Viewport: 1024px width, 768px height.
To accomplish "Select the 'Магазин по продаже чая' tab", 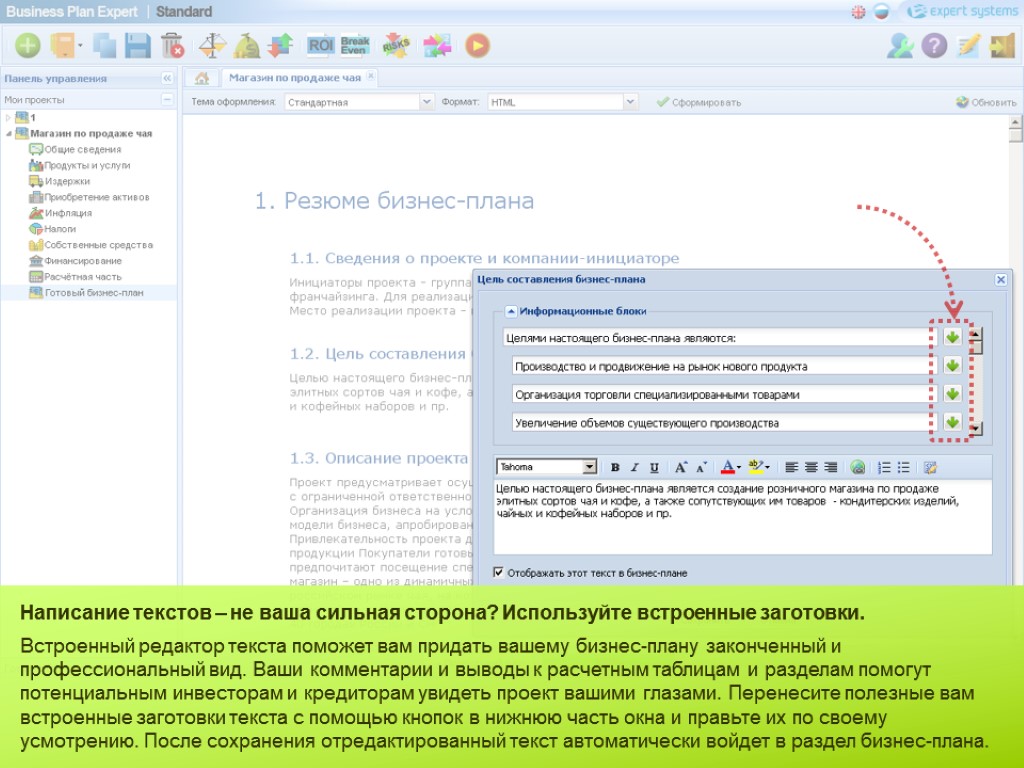I will (295, 78).
